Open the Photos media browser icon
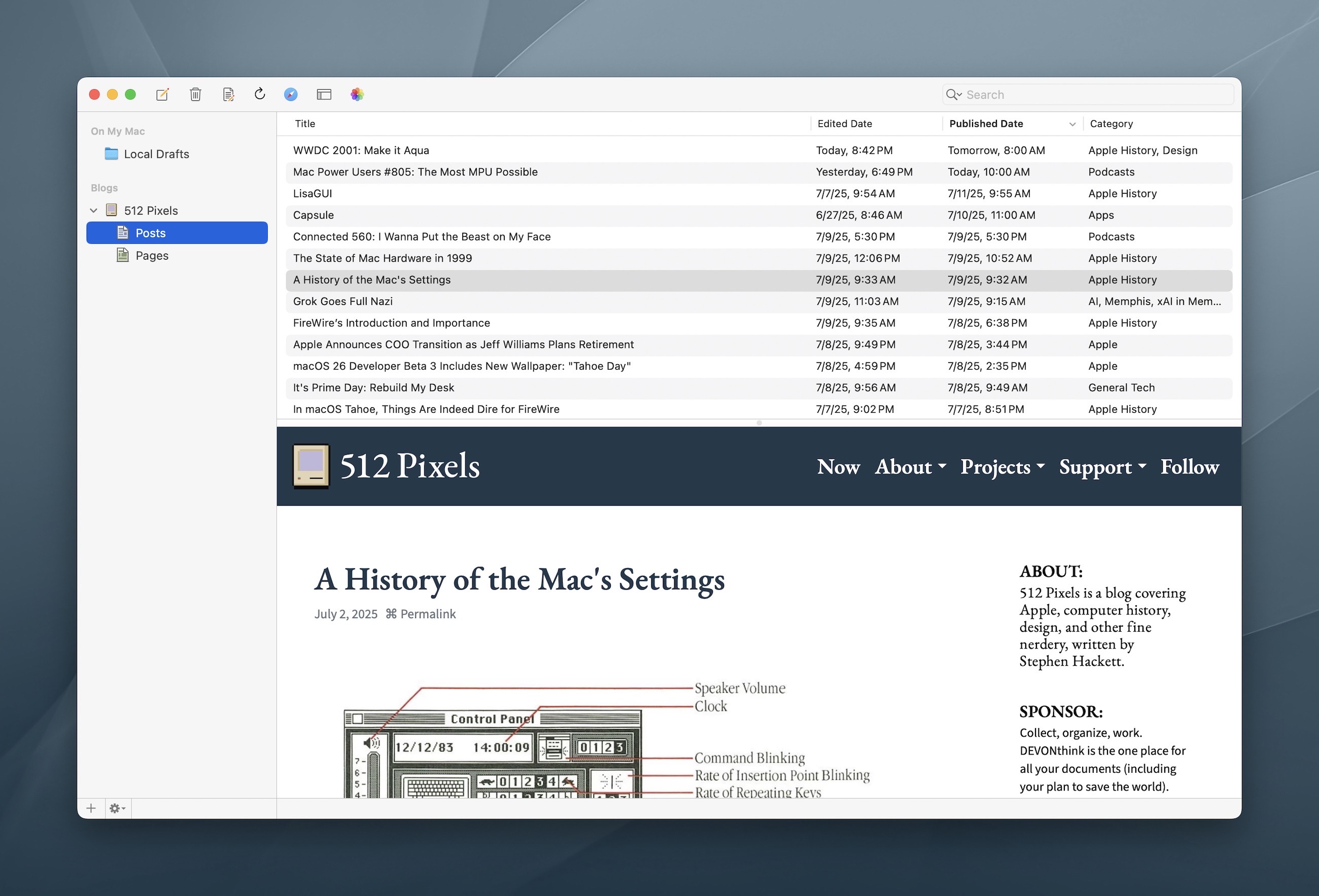Viewport: 1319px width, 896px height. click(x=357, y=94)
